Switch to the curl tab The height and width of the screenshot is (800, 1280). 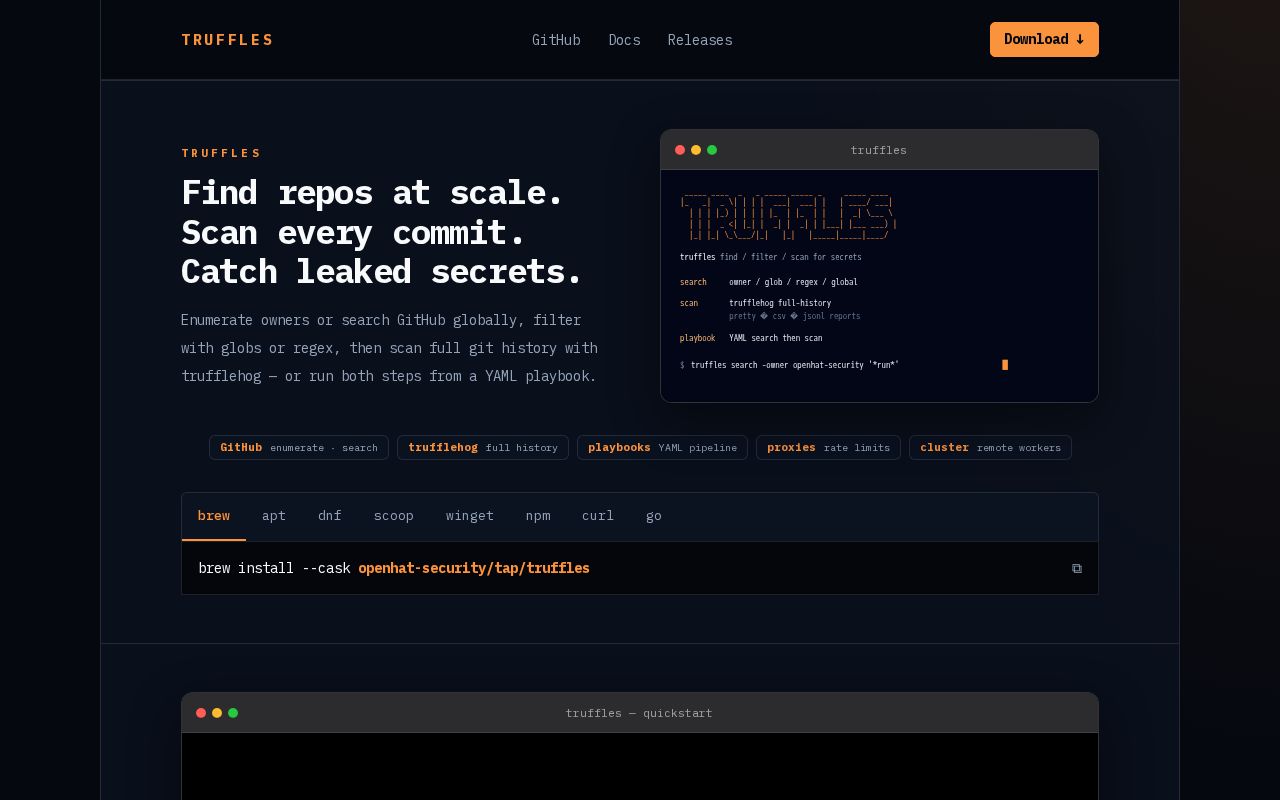pos(598,516)
